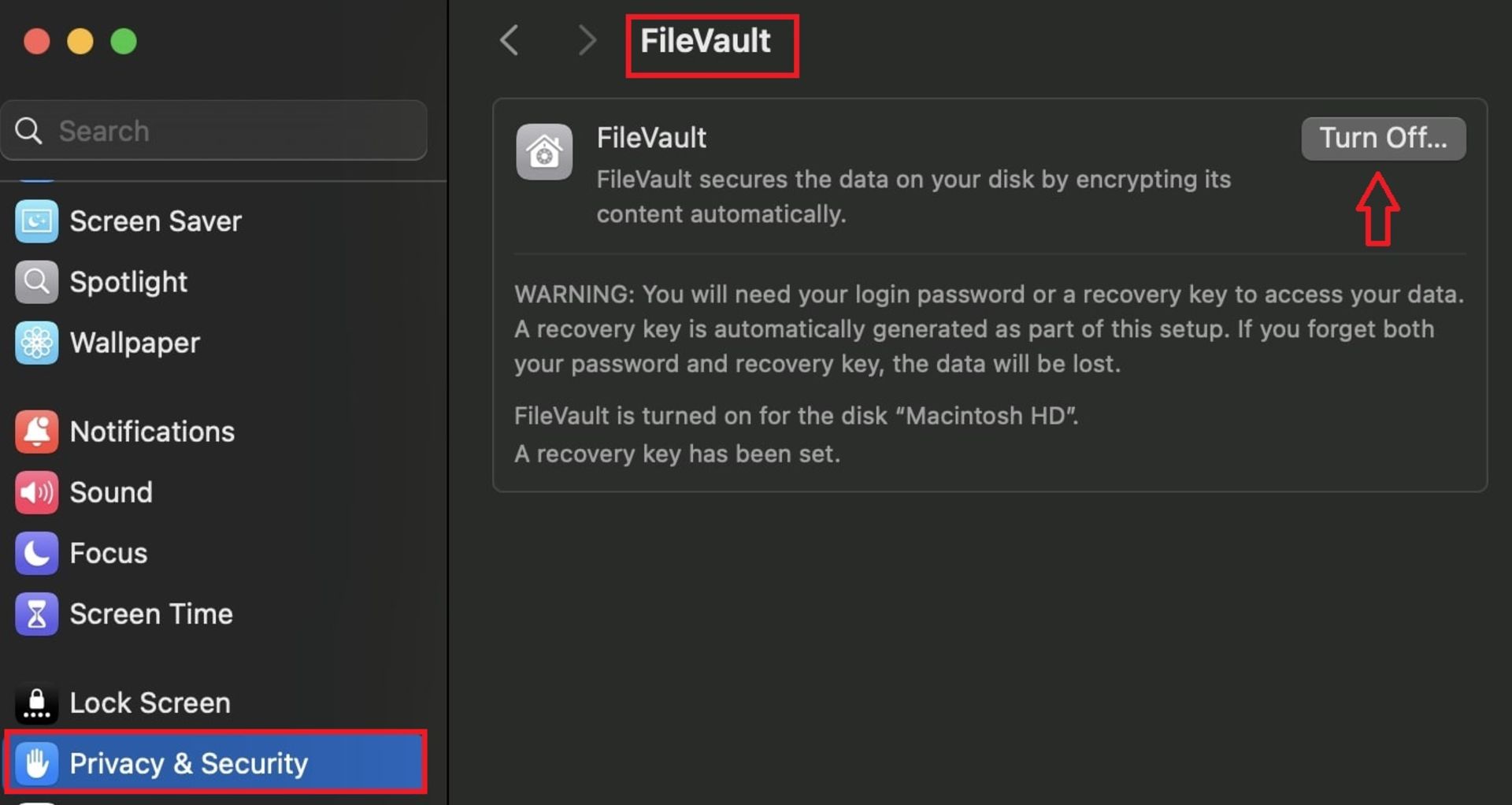Open the Screen Time hourglass icon

36,614
